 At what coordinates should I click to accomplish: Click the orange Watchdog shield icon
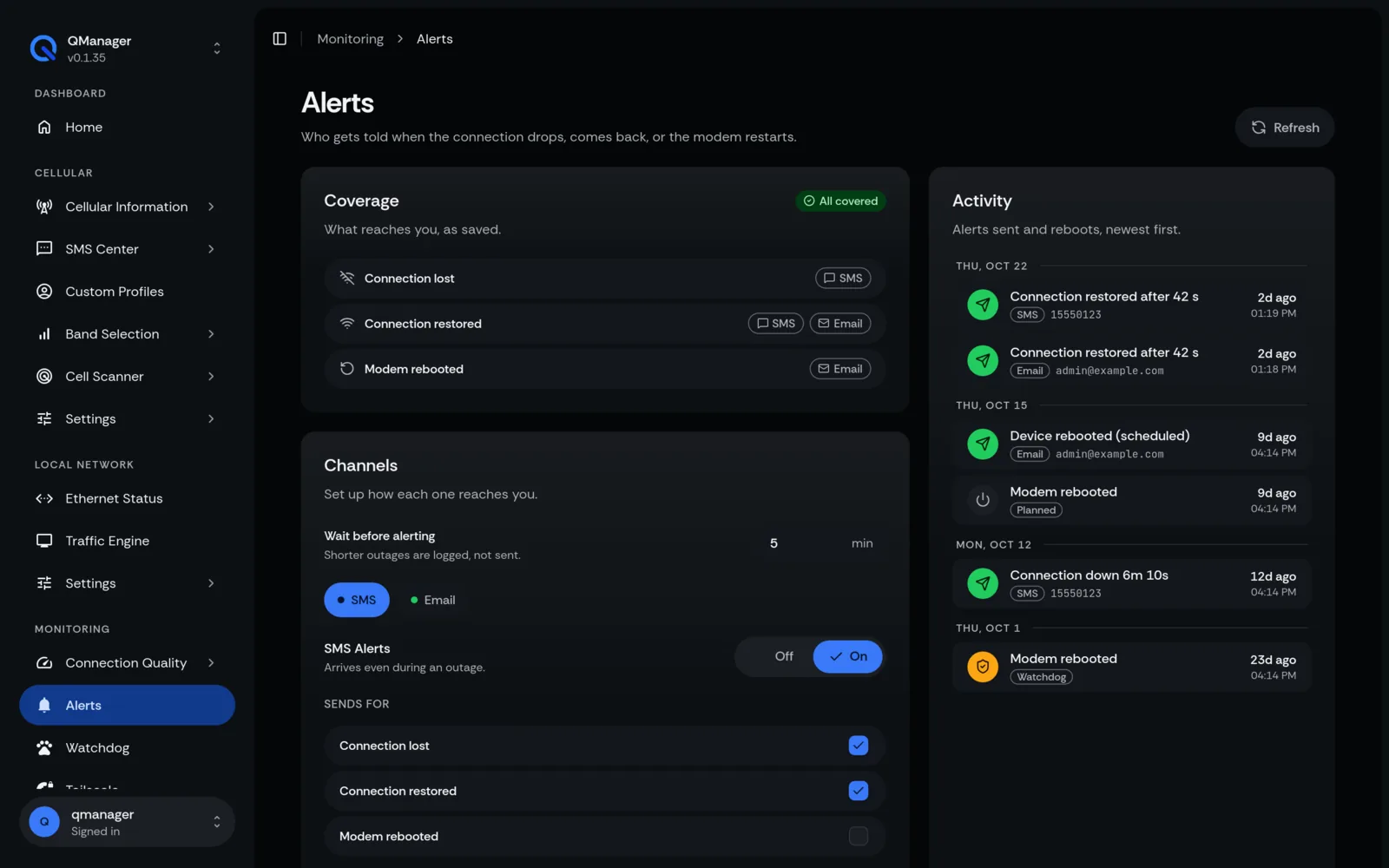point(983,667)
